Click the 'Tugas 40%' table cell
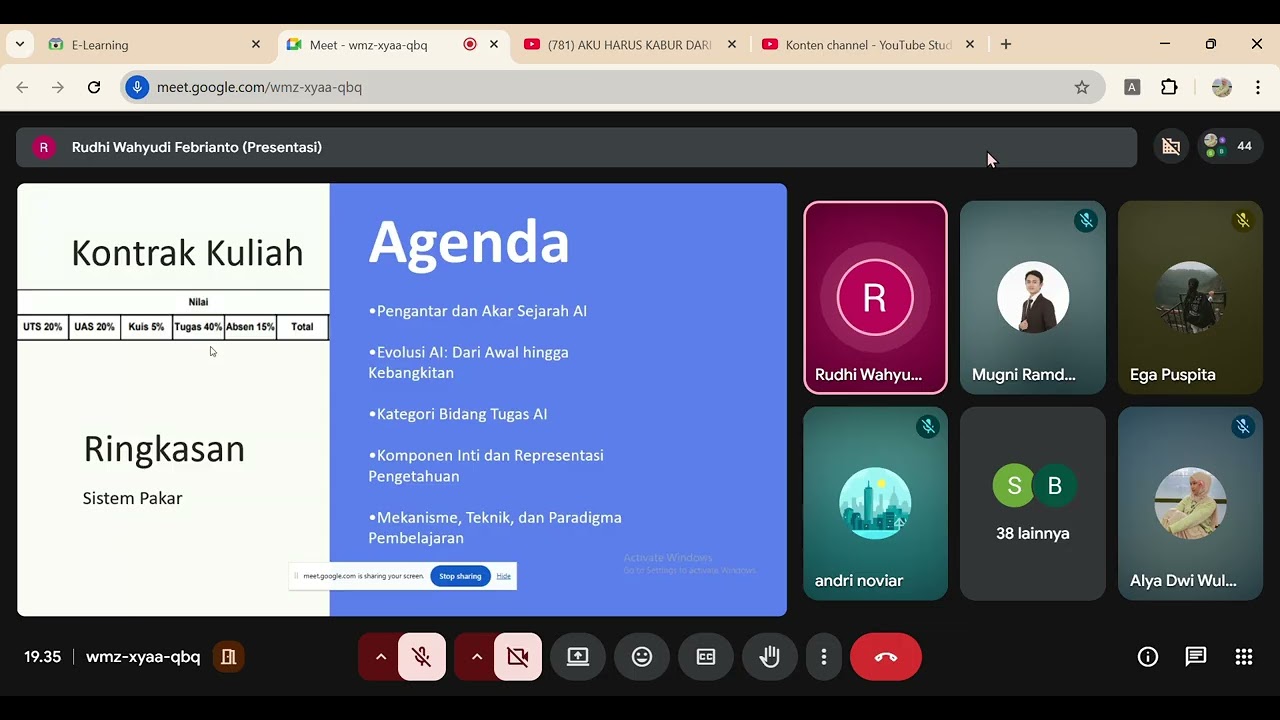1280x720 pixels. coord(198,327)
